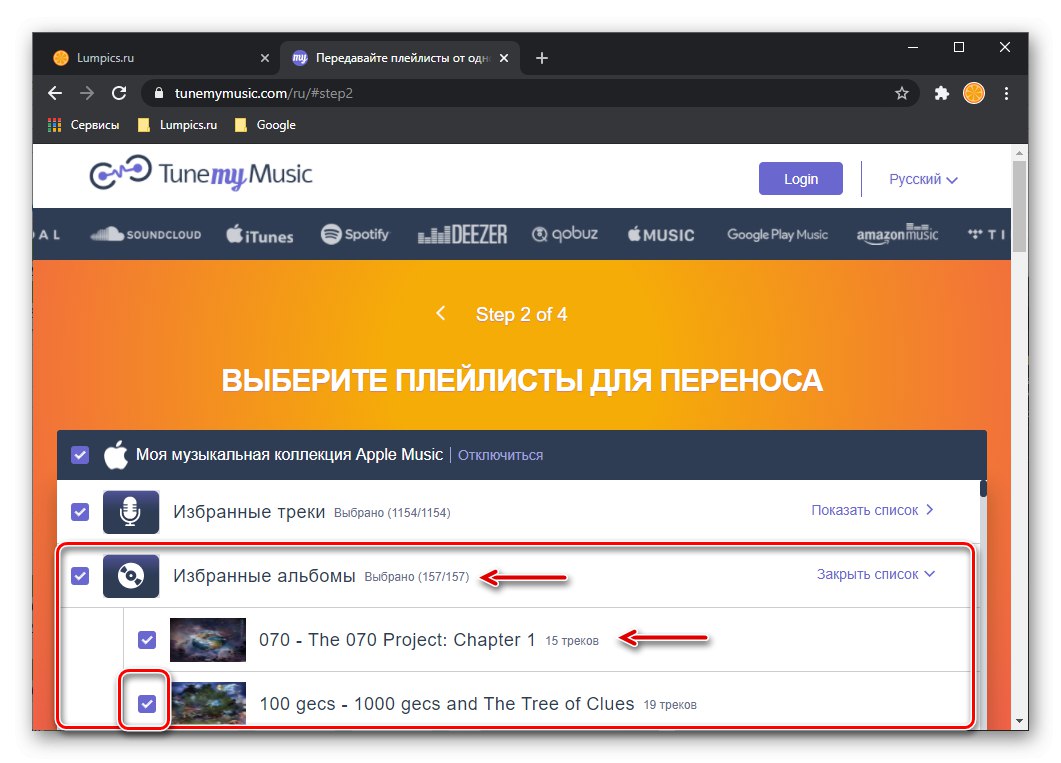Go back with arrow beside Step 2 of 4

coord(441,313)
